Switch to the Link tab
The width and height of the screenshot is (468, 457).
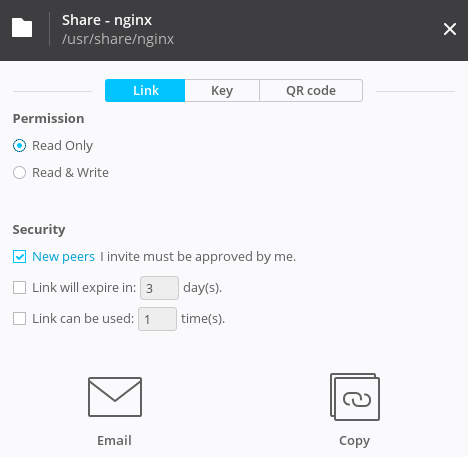tap(145, 91)
